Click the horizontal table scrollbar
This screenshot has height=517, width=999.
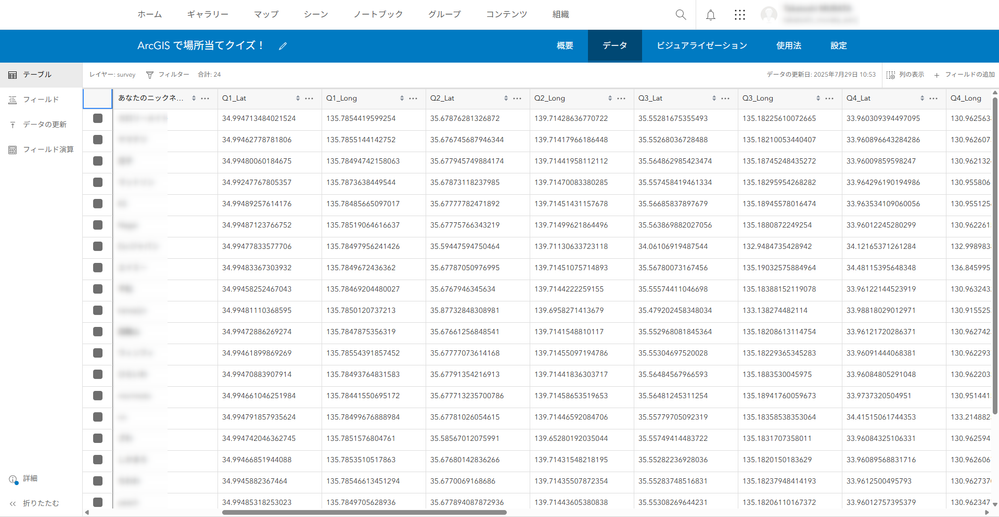coord(364,512)
